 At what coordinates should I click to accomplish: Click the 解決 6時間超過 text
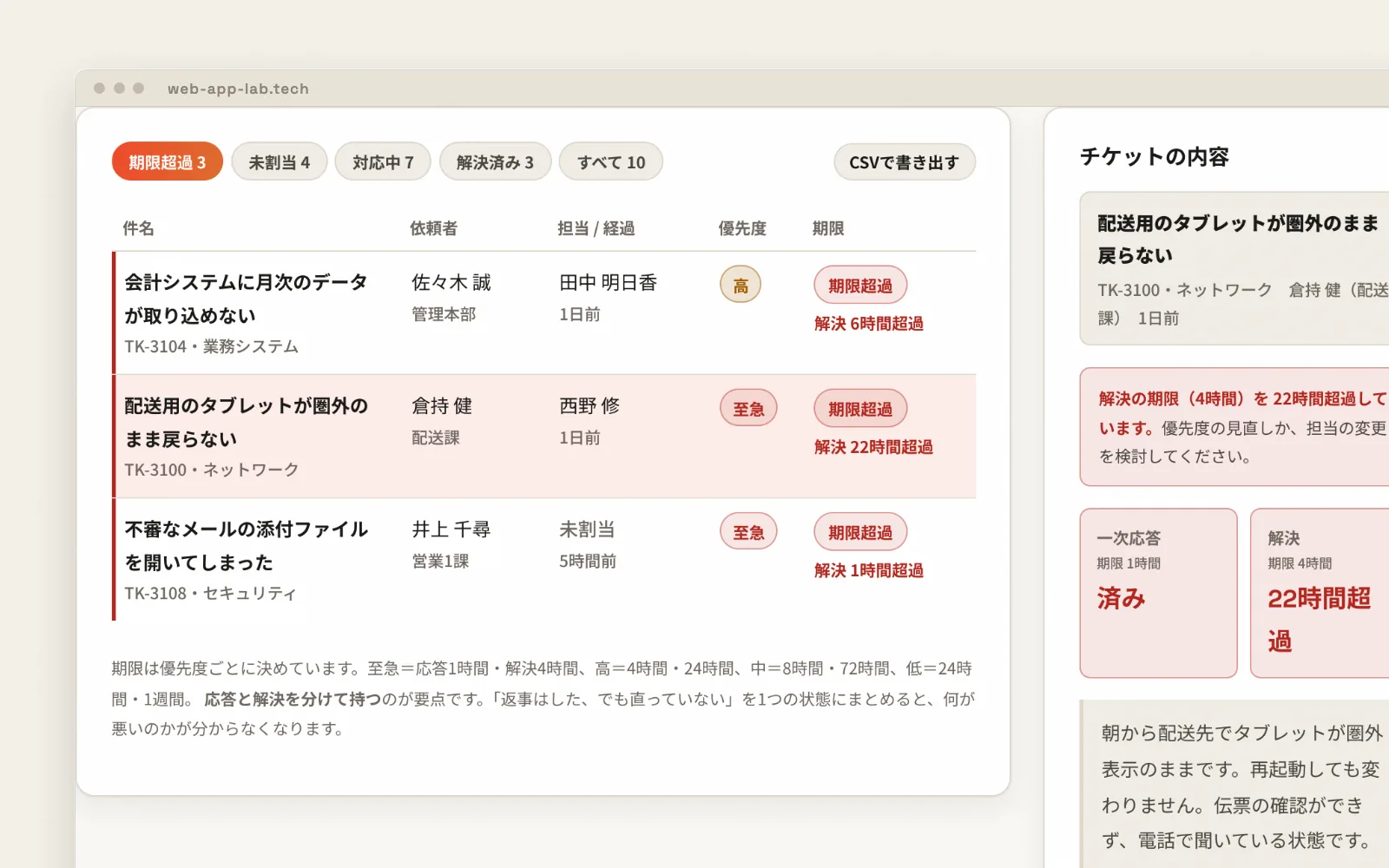coord(869,324)
